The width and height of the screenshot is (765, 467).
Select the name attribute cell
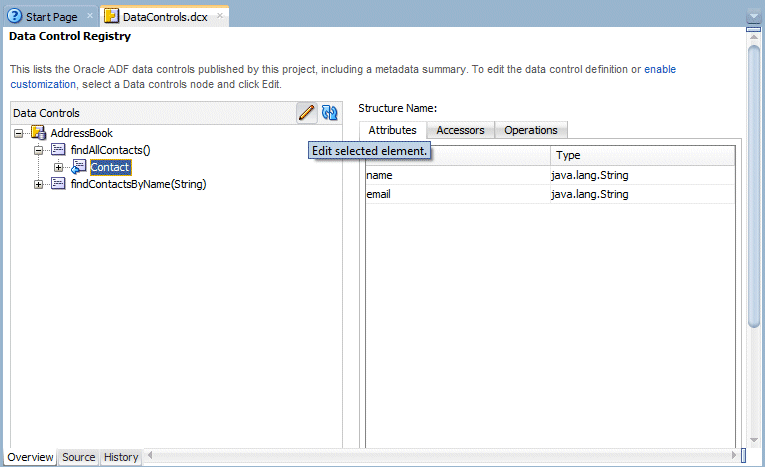(458, 175)
